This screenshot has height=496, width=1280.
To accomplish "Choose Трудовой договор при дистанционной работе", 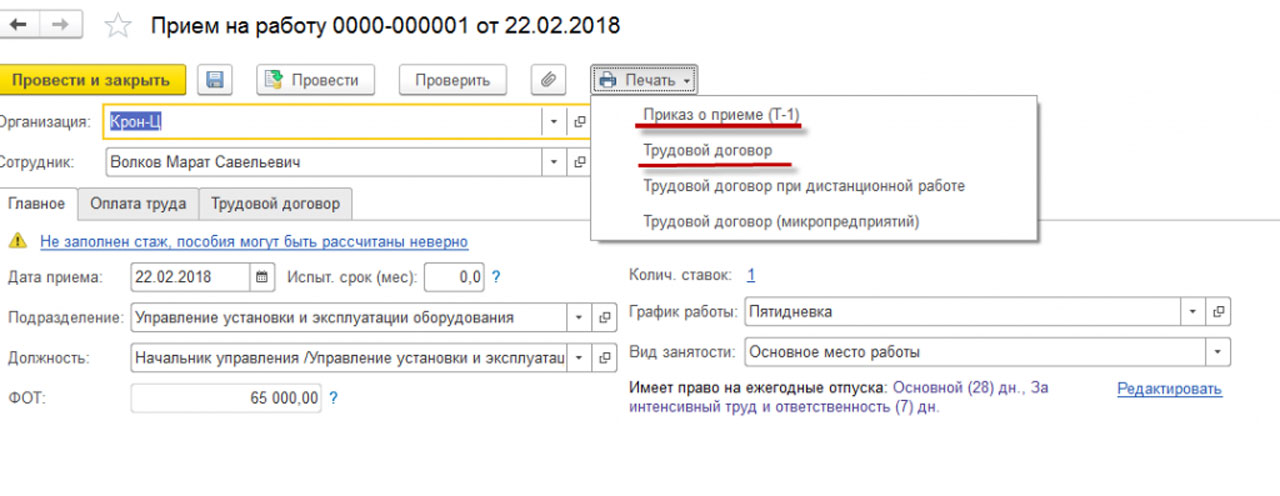I will point(803,186).
